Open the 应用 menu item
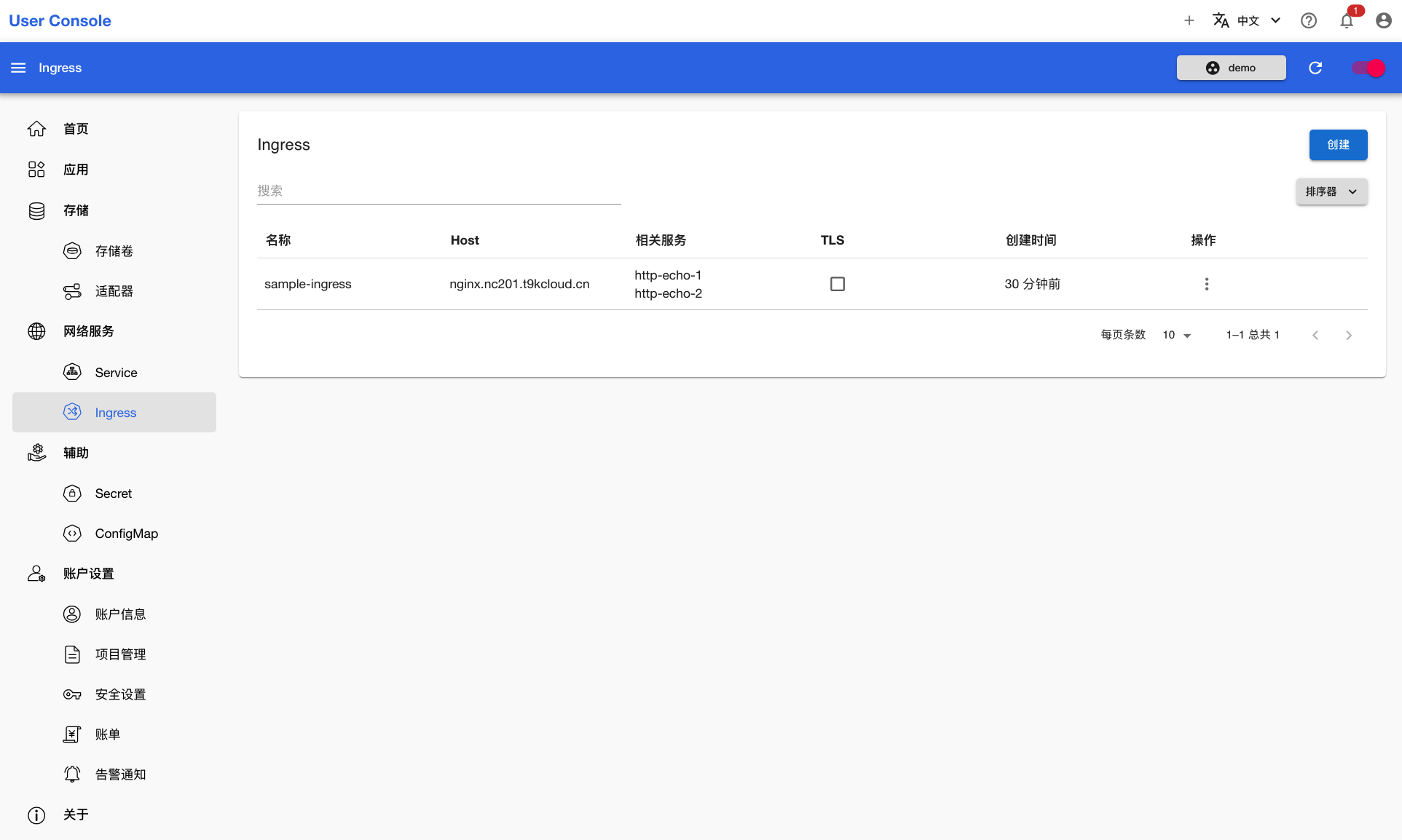Screen dimensions: 1402x840 (x=114, y=170)
